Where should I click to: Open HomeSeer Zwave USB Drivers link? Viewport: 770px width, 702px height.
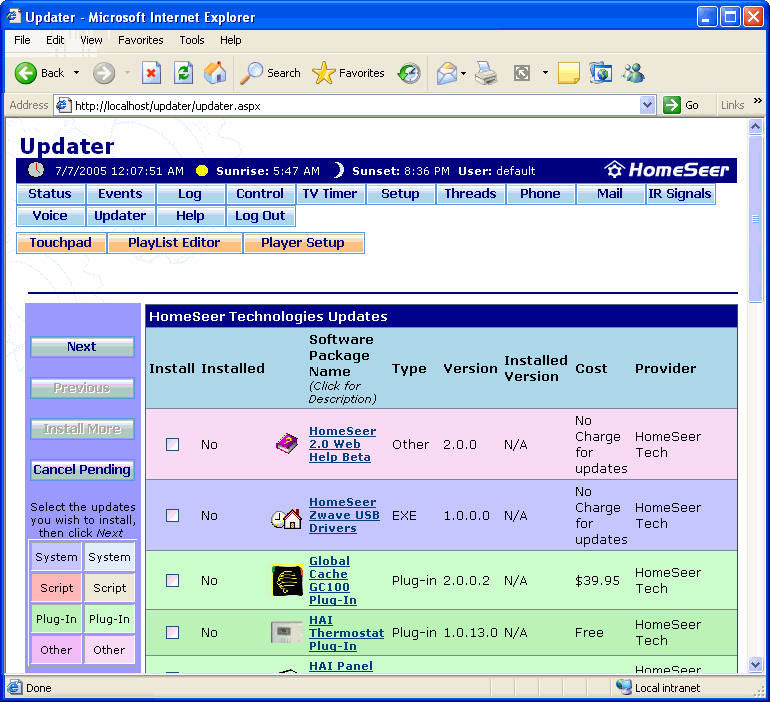[344, 515]
